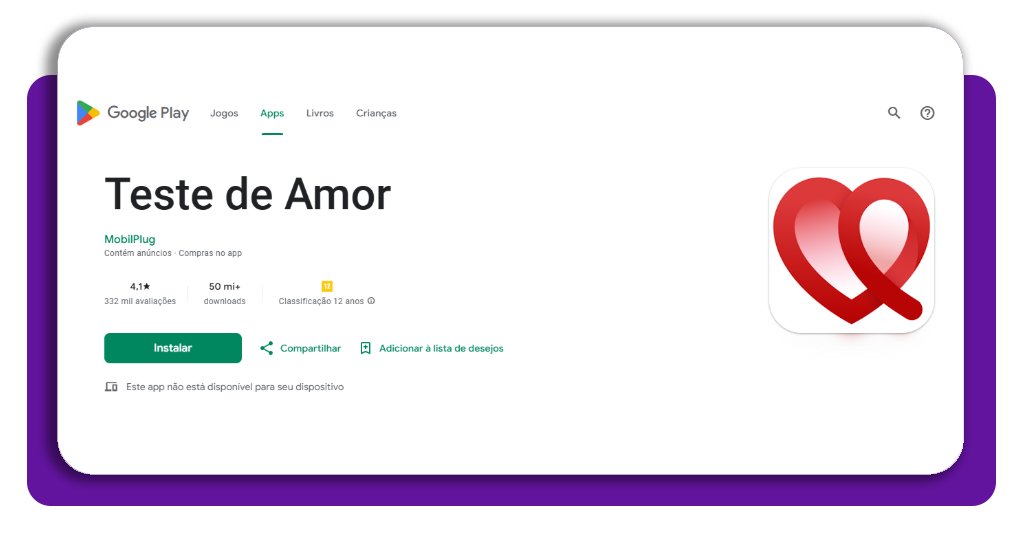Click the Teste de Amor heart app icon
Image resolution: width=1024 pixels, height=536 pixels.
[x=852, y=251]
